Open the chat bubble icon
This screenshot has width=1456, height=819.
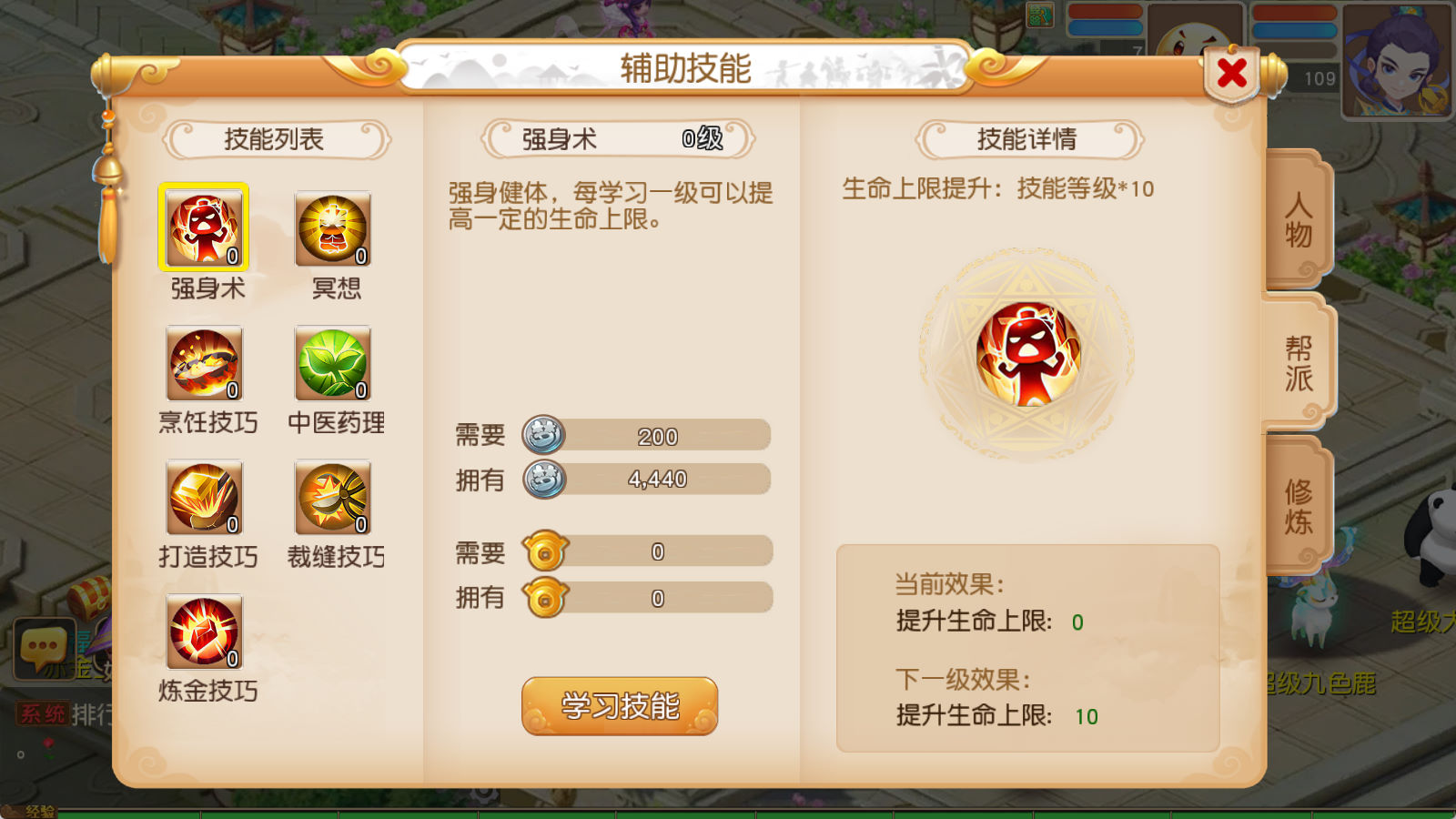[43, 648]
